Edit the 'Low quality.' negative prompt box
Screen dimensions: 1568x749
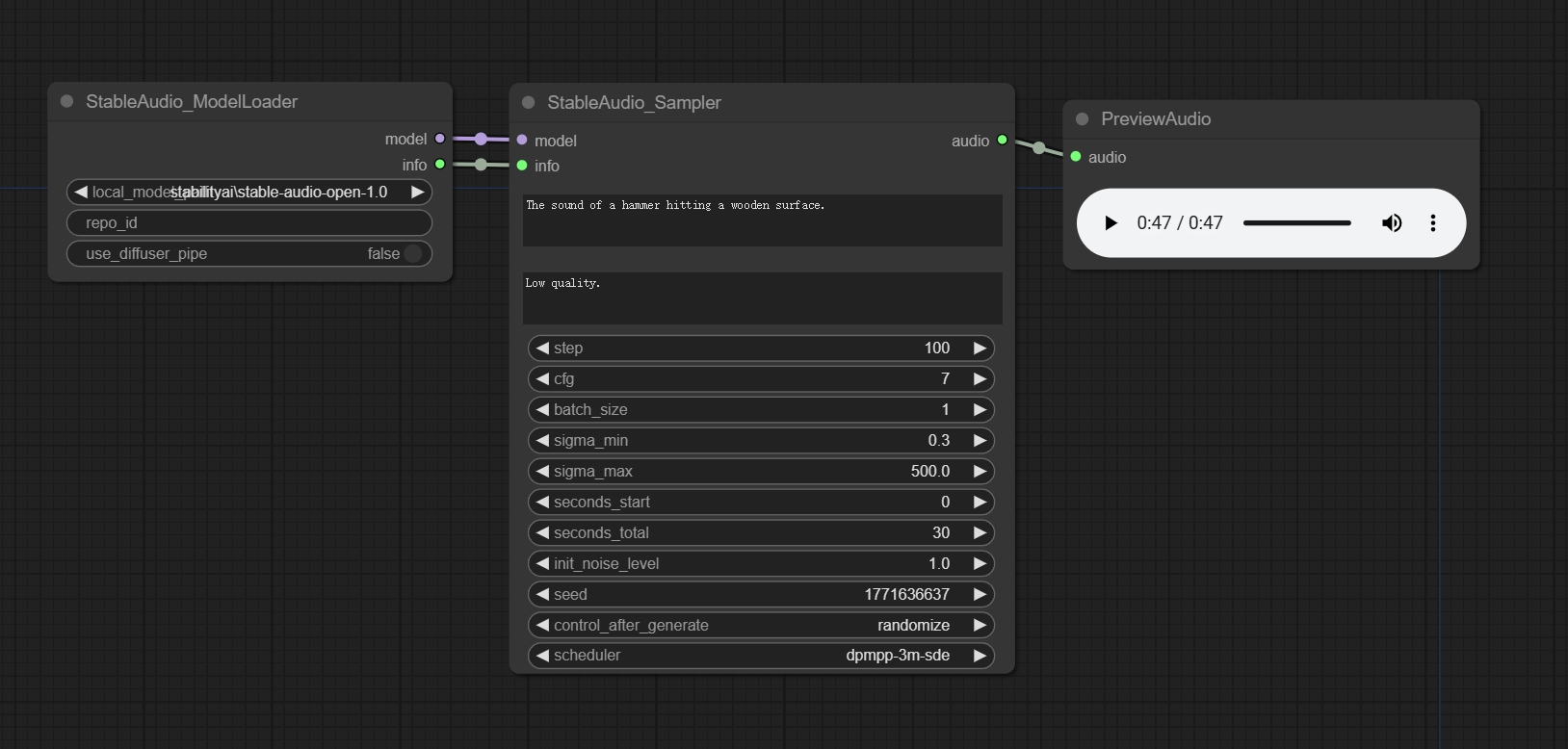762,298
